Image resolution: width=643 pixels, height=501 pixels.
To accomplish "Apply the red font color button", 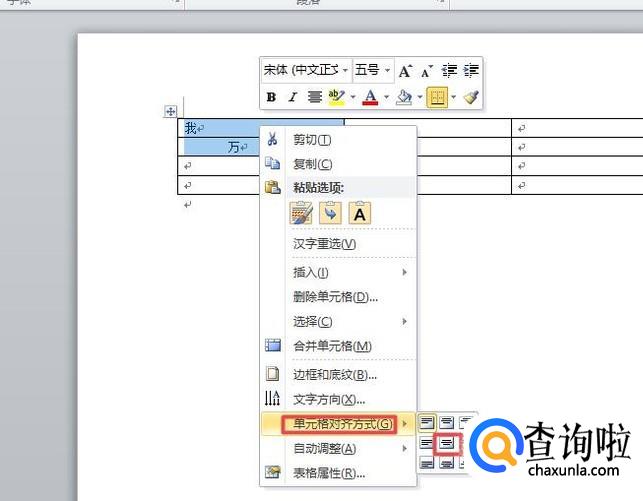I will [369, 97].
